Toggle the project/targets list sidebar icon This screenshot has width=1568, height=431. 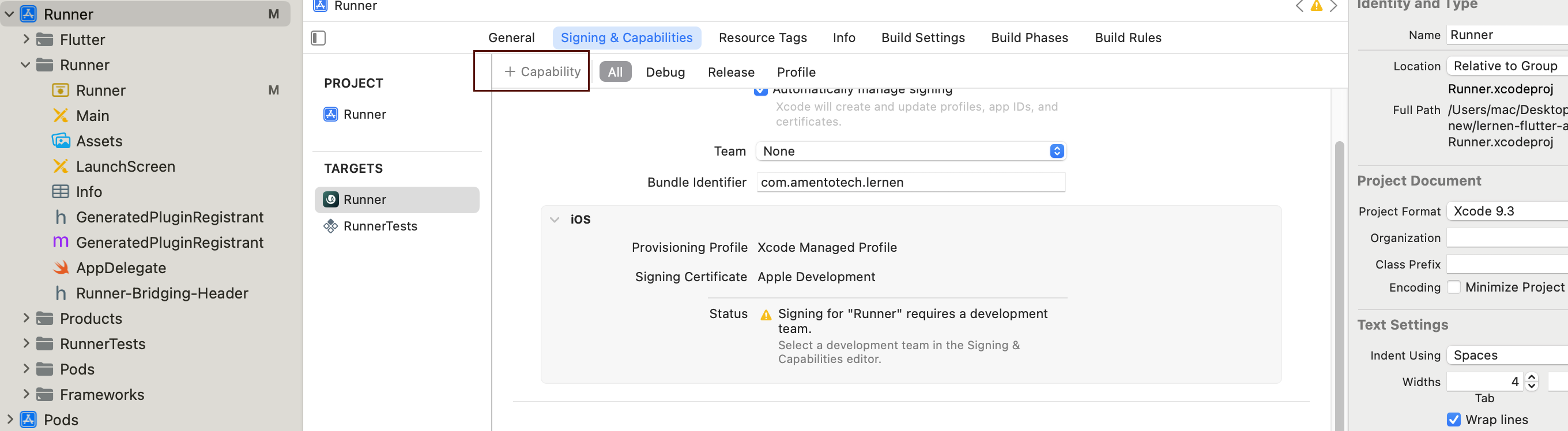(x=318, y=38)
